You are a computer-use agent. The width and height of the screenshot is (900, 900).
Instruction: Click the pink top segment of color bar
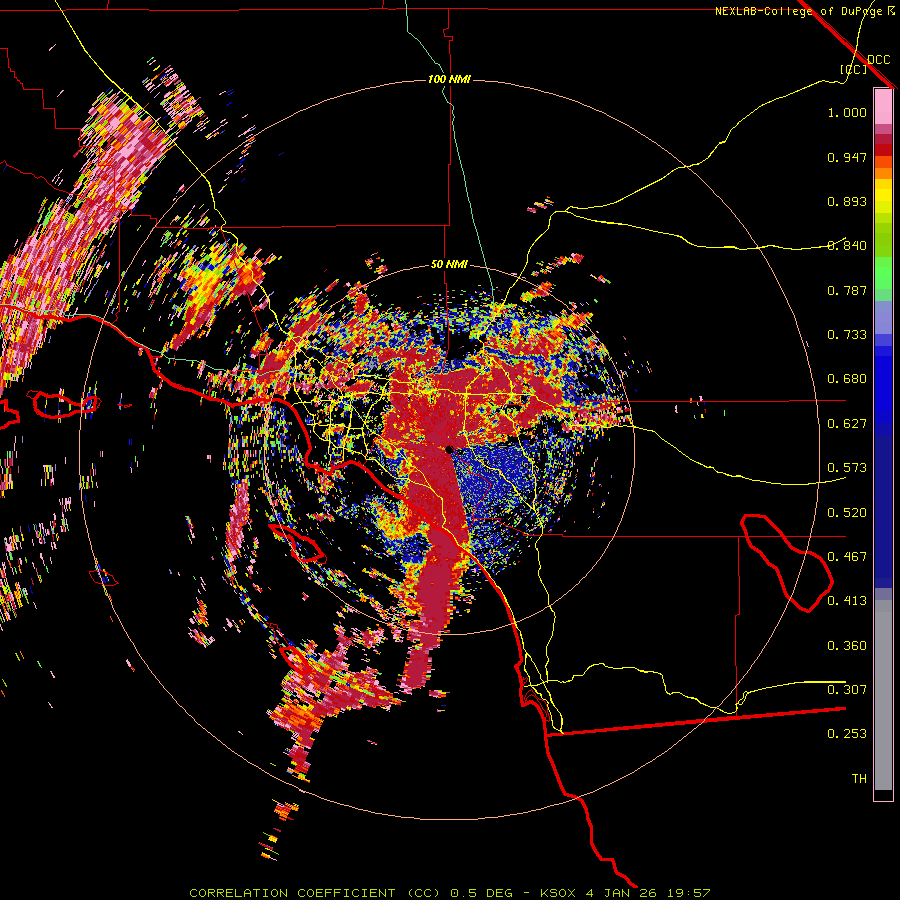click(883, 107)
